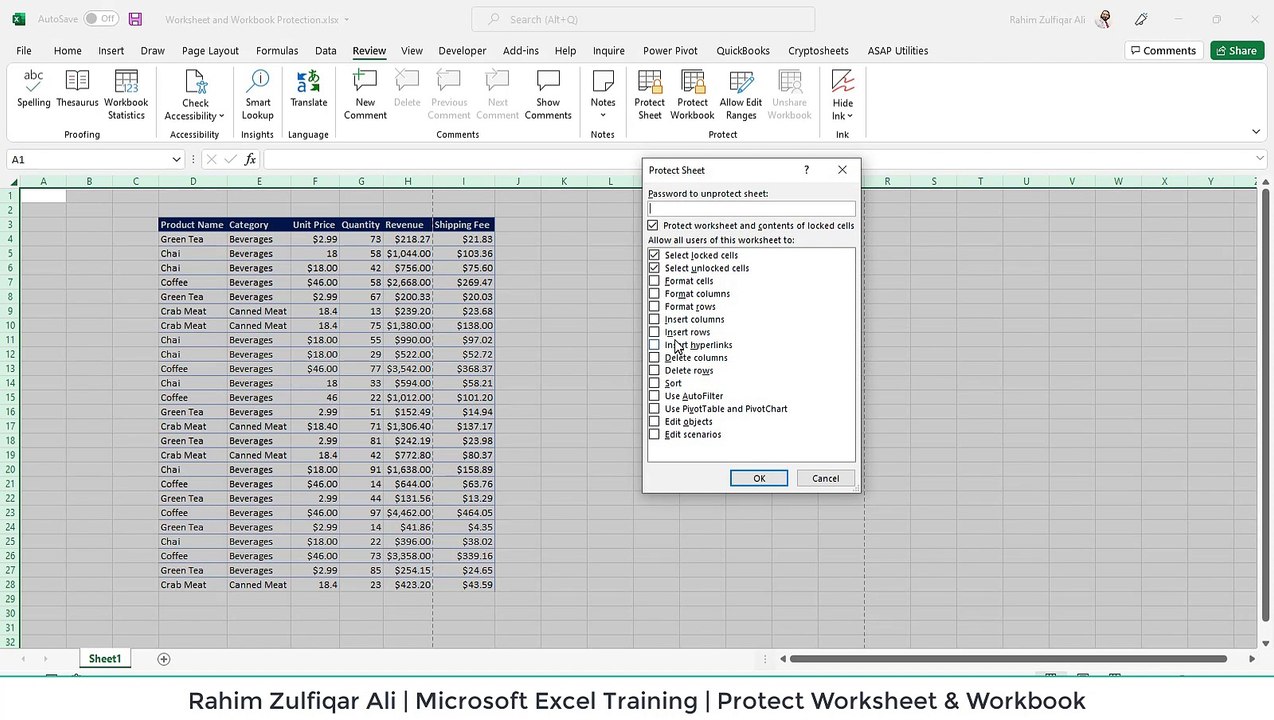Viewport: 1274px width, 720px height.
Task: Check the Insert rows option
Action: point(654,332)
